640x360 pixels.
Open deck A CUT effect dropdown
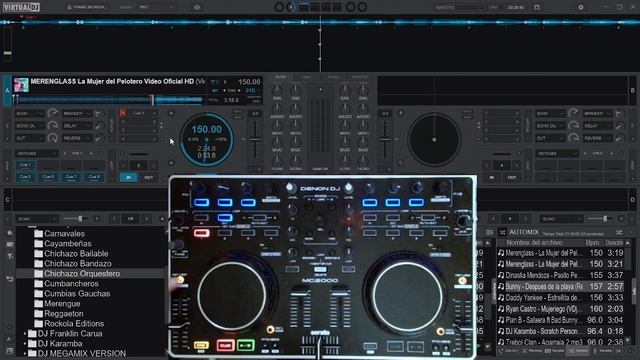tap(29, 138)
